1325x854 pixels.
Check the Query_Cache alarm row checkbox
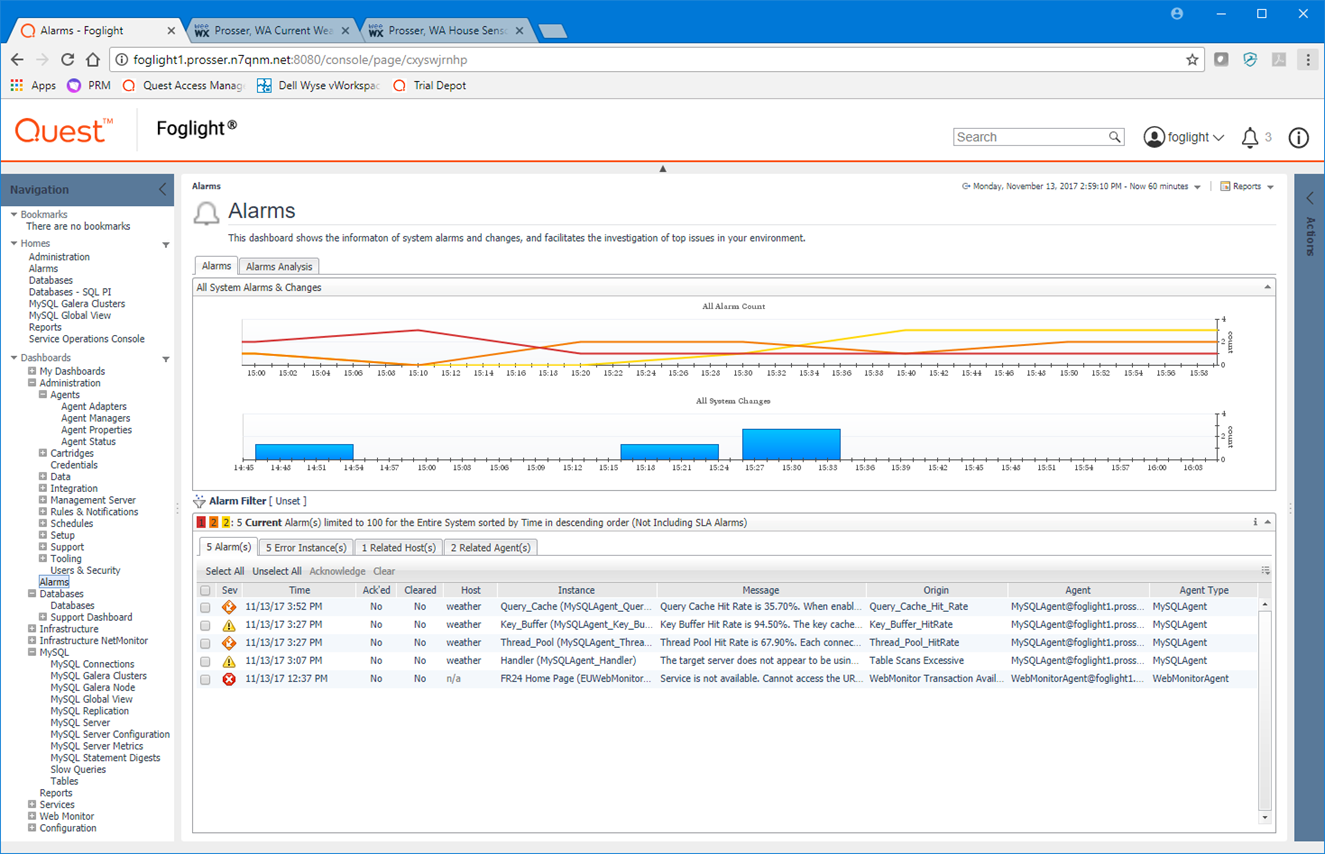coord(205,607)
